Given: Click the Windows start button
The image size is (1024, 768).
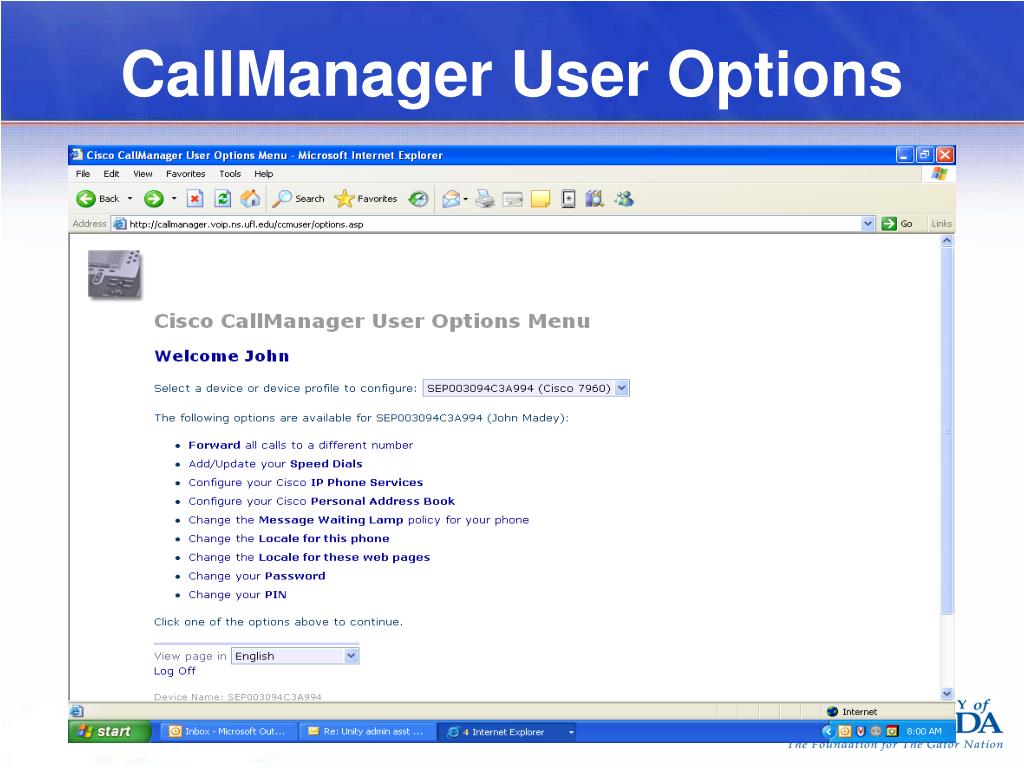Looking at the screenshot, I should [109, 731].
